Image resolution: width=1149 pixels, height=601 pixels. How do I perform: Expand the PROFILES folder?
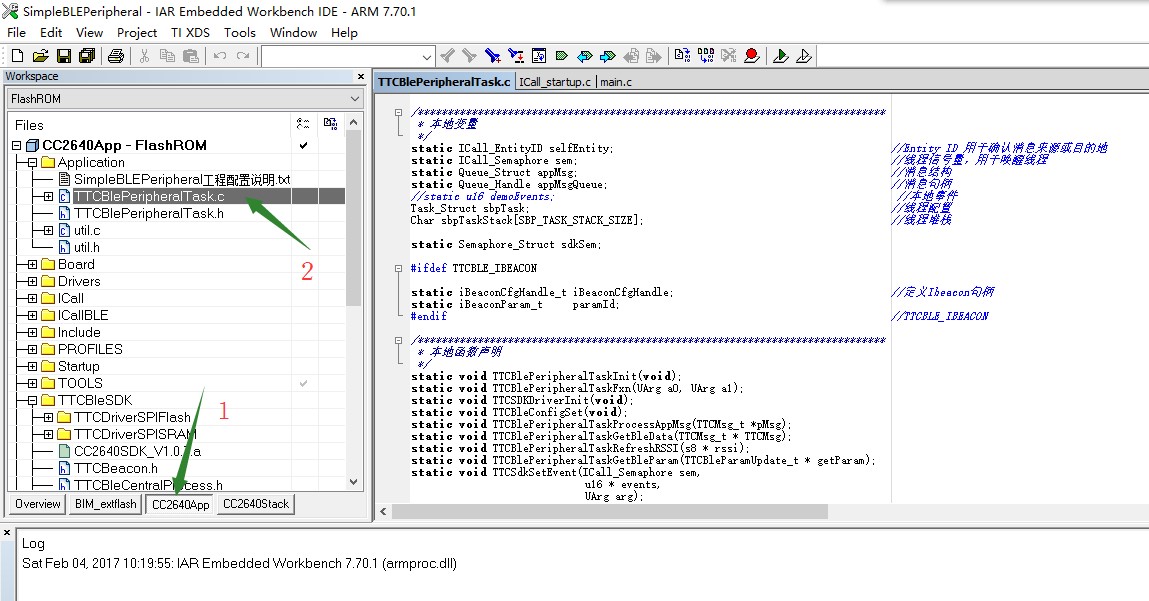(32, 350)
